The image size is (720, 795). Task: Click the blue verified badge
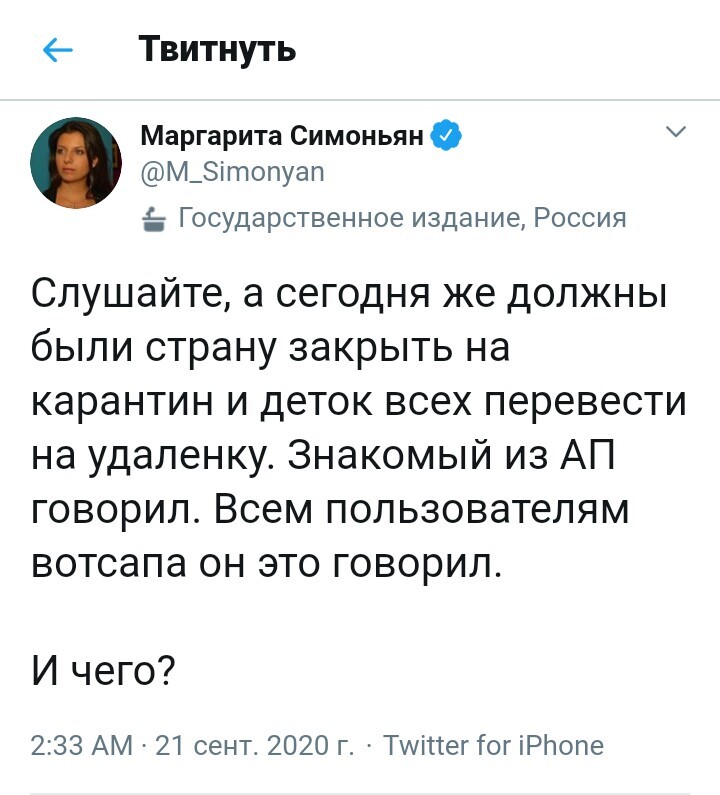click(x=445, y=136)
